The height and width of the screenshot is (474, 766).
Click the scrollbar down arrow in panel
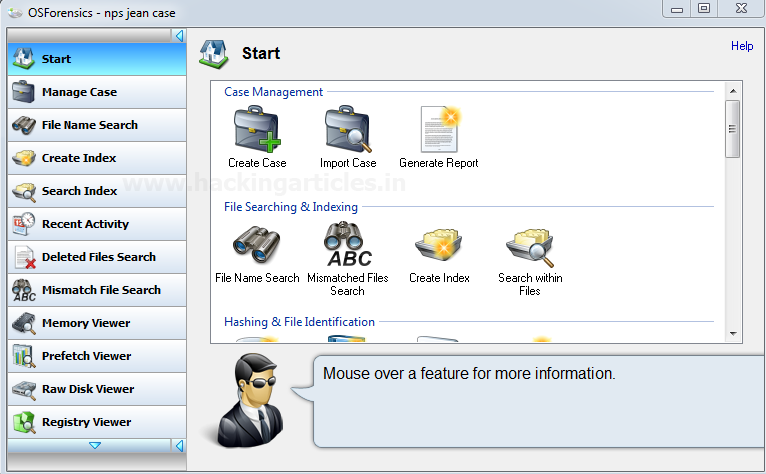coord(733,334)
